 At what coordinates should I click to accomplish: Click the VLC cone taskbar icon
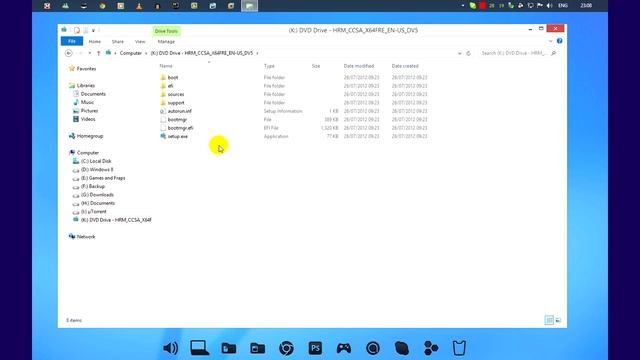(139, 6)
